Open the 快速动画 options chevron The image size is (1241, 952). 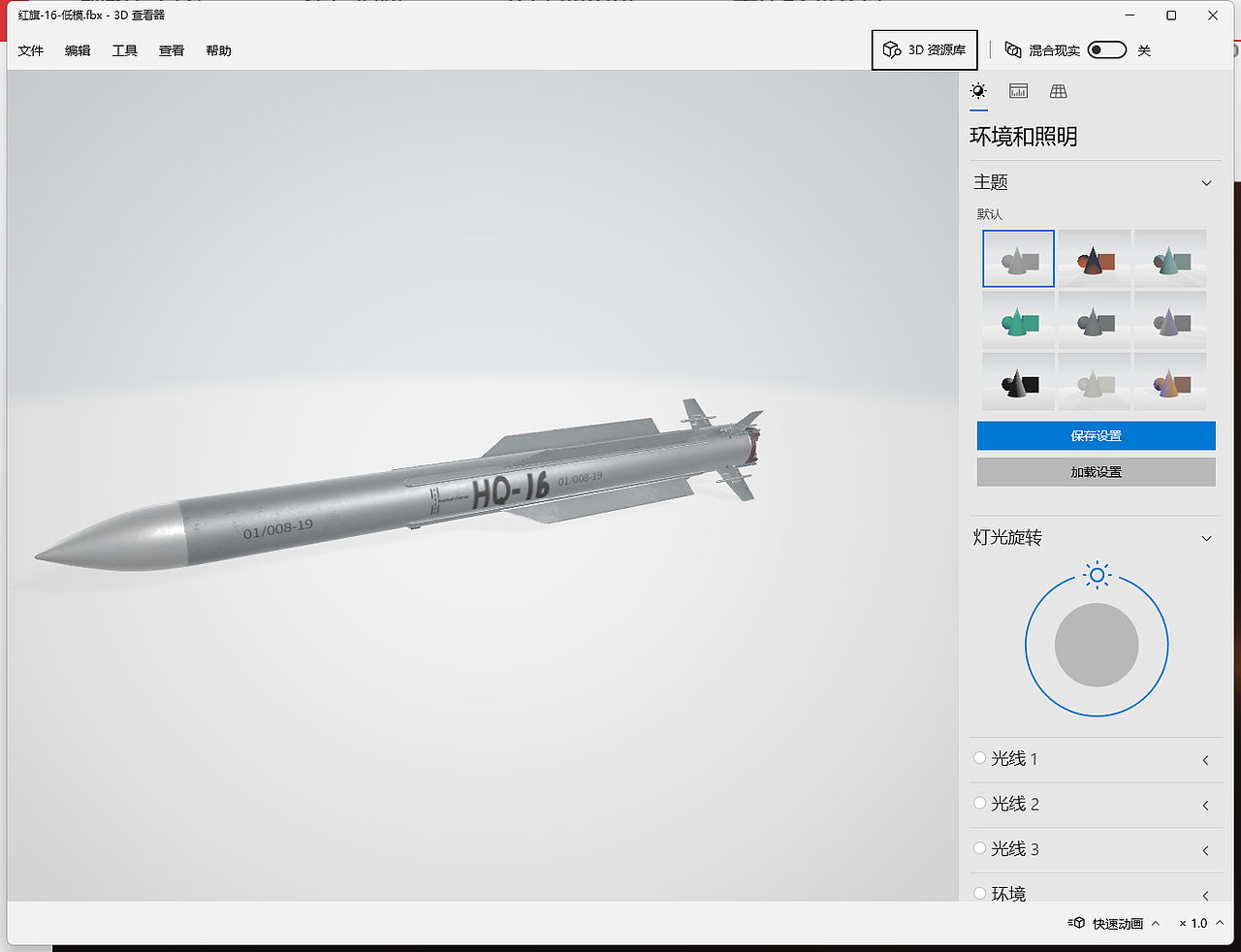click(x=1156, y=923)
